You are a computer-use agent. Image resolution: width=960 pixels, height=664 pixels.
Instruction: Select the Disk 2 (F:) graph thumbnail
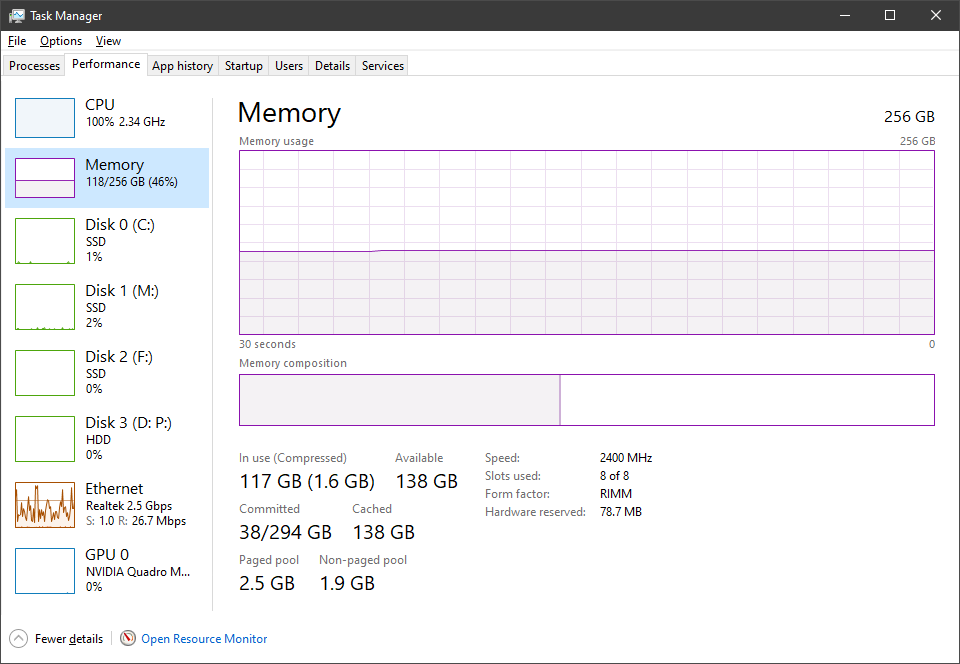(x=45, y=373)
